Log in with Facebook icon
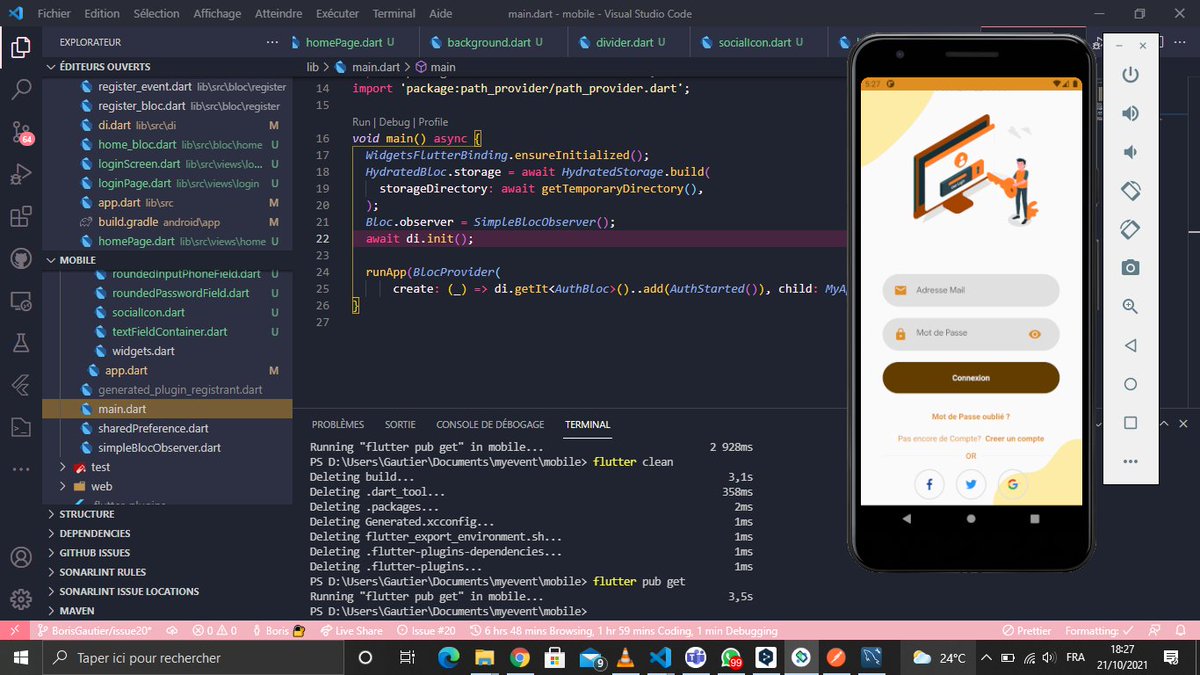Screen dimensions: 1200x675 point(929,484)
